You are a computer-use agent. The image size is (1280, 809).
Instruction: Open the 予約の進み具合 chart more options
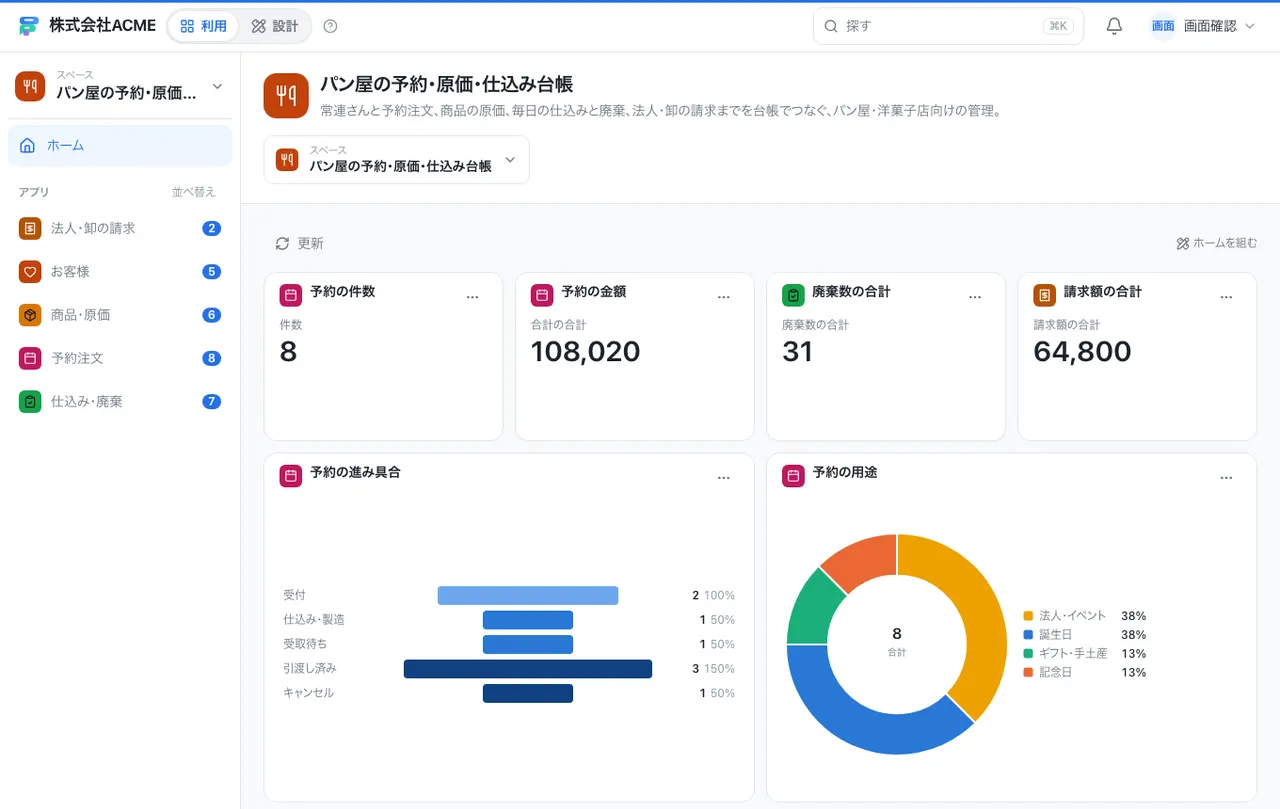724,478
